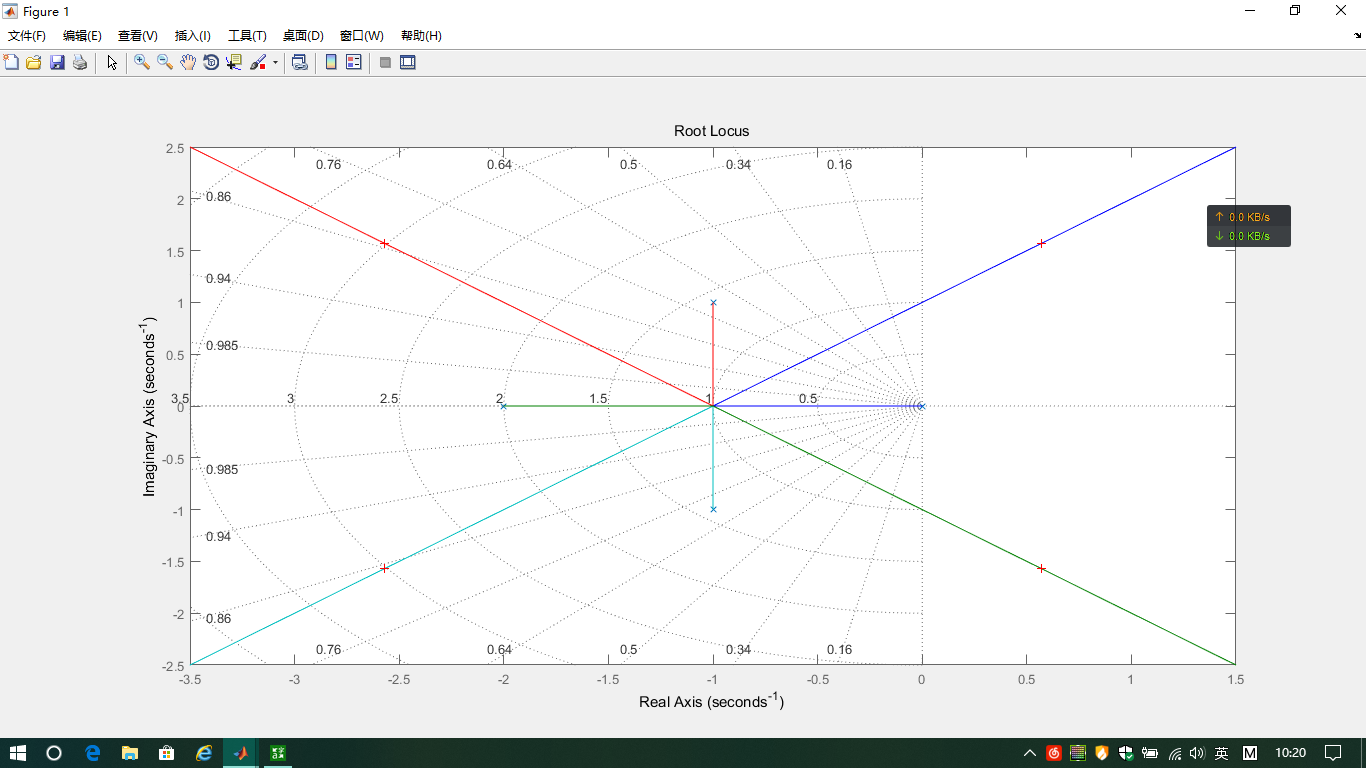This screenshot has height=768, width=1366.
Task: Click the green app icon on the taskbar
Action: click(277, 753)
